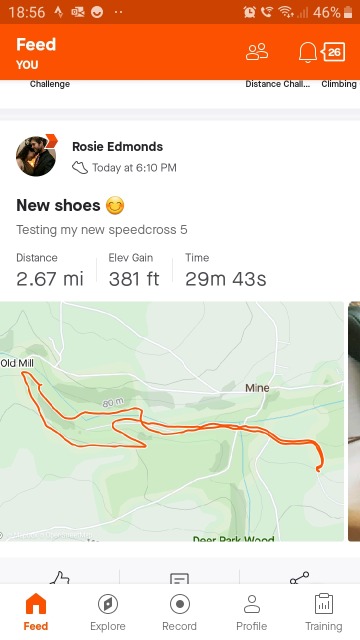The height and width of the screenshot is (640, 360).
Task: Open comments on the New shoes activity
Action: (x=179, y=578)
